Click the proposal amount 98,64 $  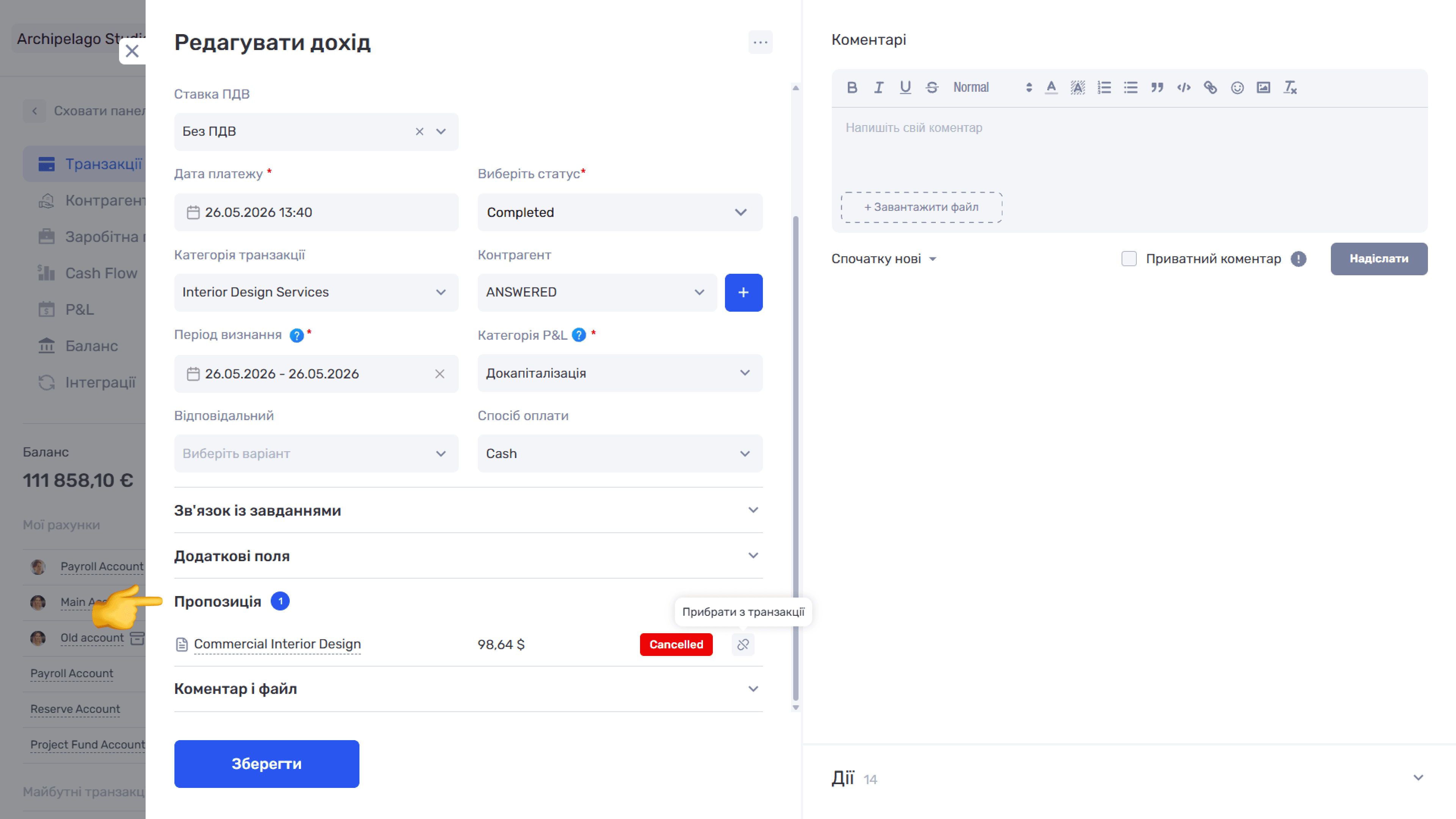(x=501, y=644)
